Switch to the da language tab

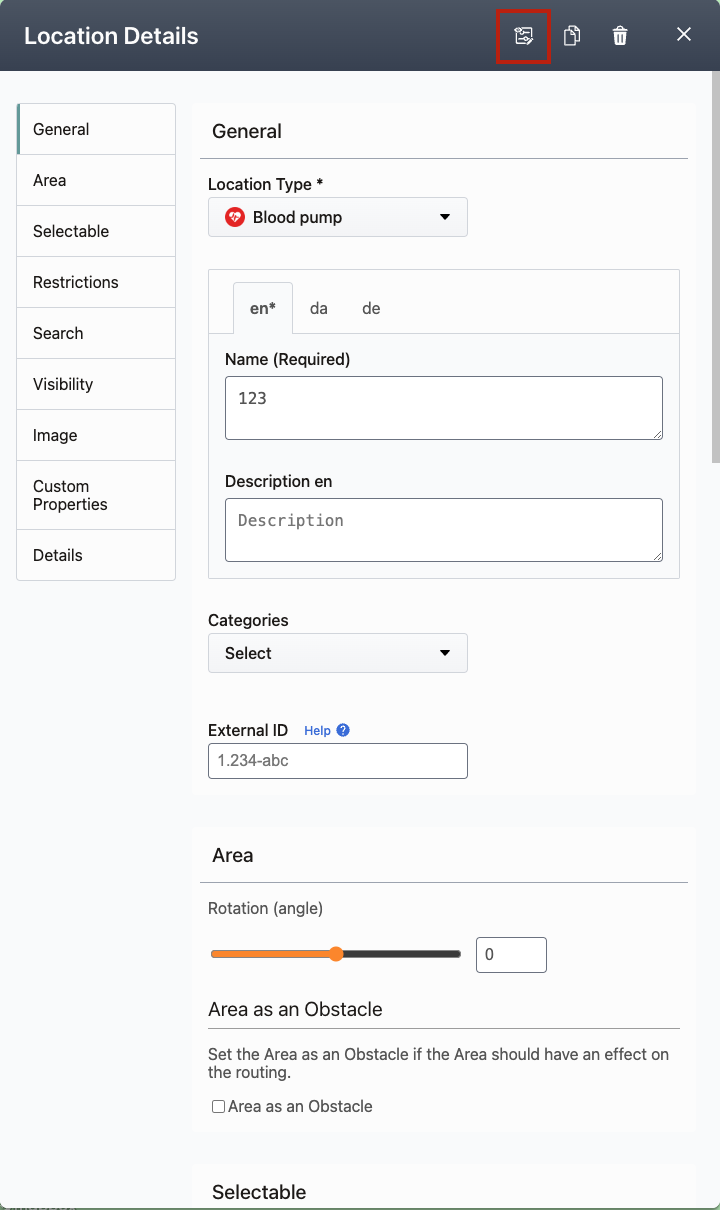pyautogui.click(x=319, y=308)
